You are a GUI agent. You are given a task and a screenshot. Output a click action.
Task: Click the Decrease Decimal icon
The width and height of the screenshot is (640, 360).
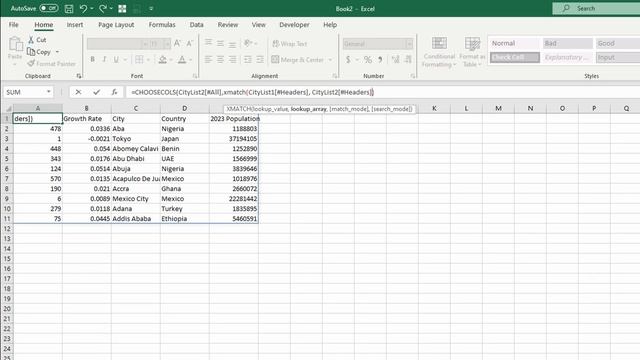(408, 60)
